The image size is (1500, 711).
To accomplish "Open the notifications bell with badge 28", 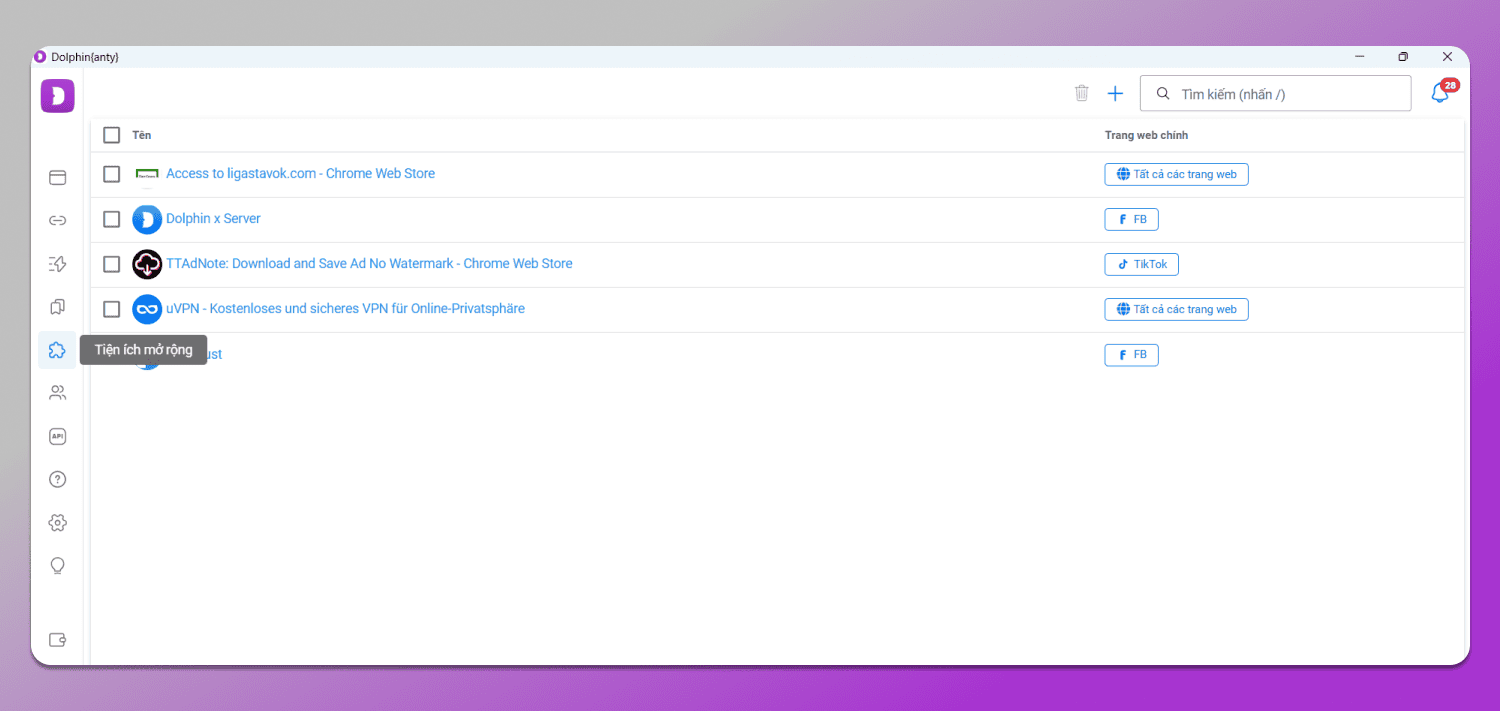I will [x=1441, y=92].
